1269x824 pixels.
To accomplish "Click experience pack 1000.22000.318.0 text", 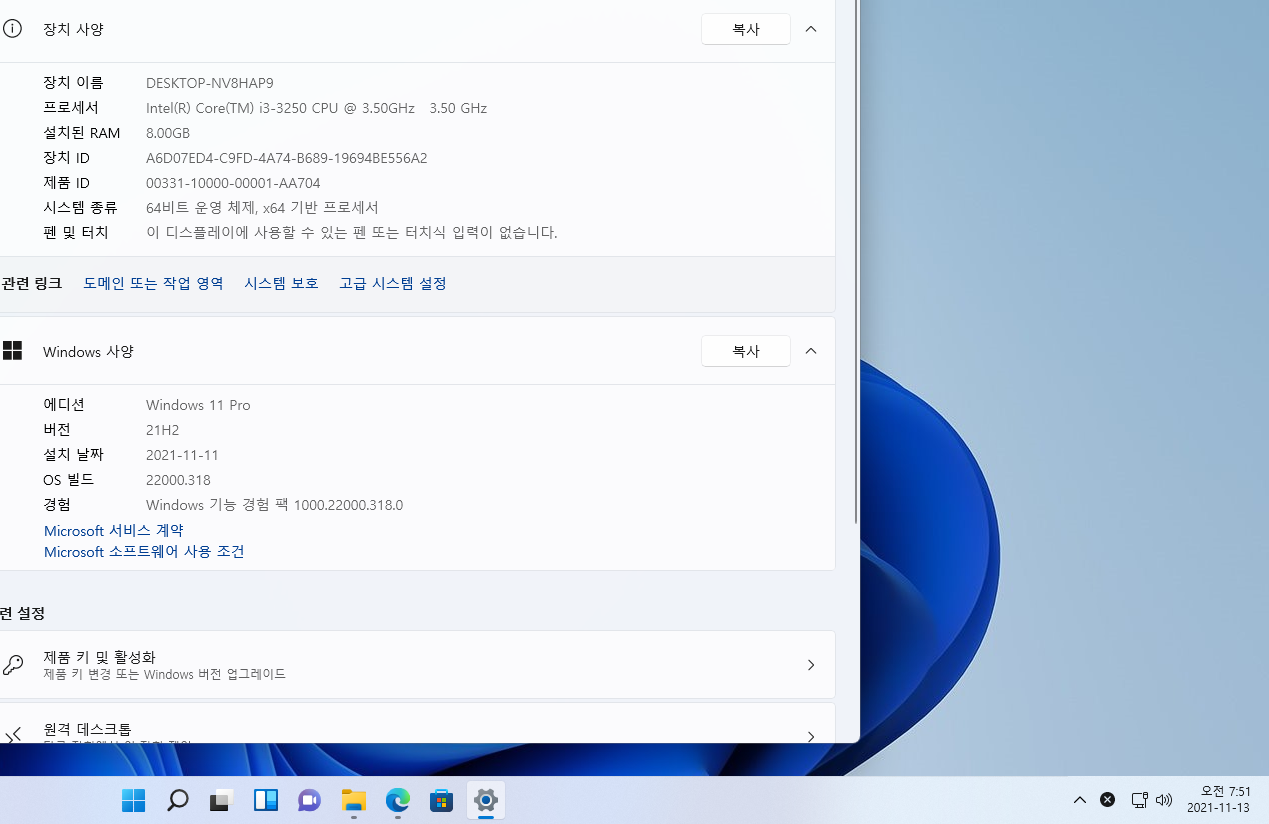I will pyautogui.click(x=275, y=505).
